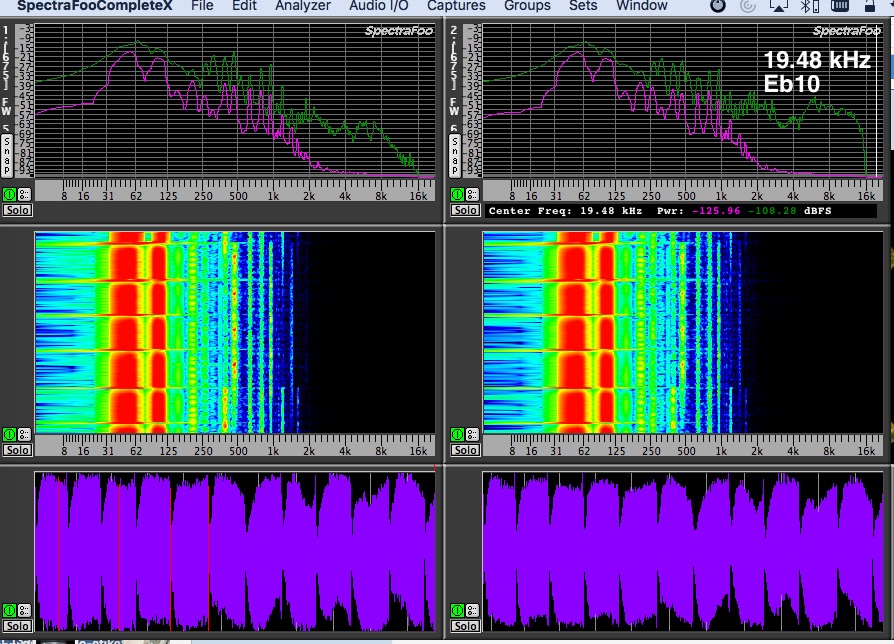This screenshot has height=644, width=894.
Task: Open parameters icon on right waveform panel
Action: (472, 610)
